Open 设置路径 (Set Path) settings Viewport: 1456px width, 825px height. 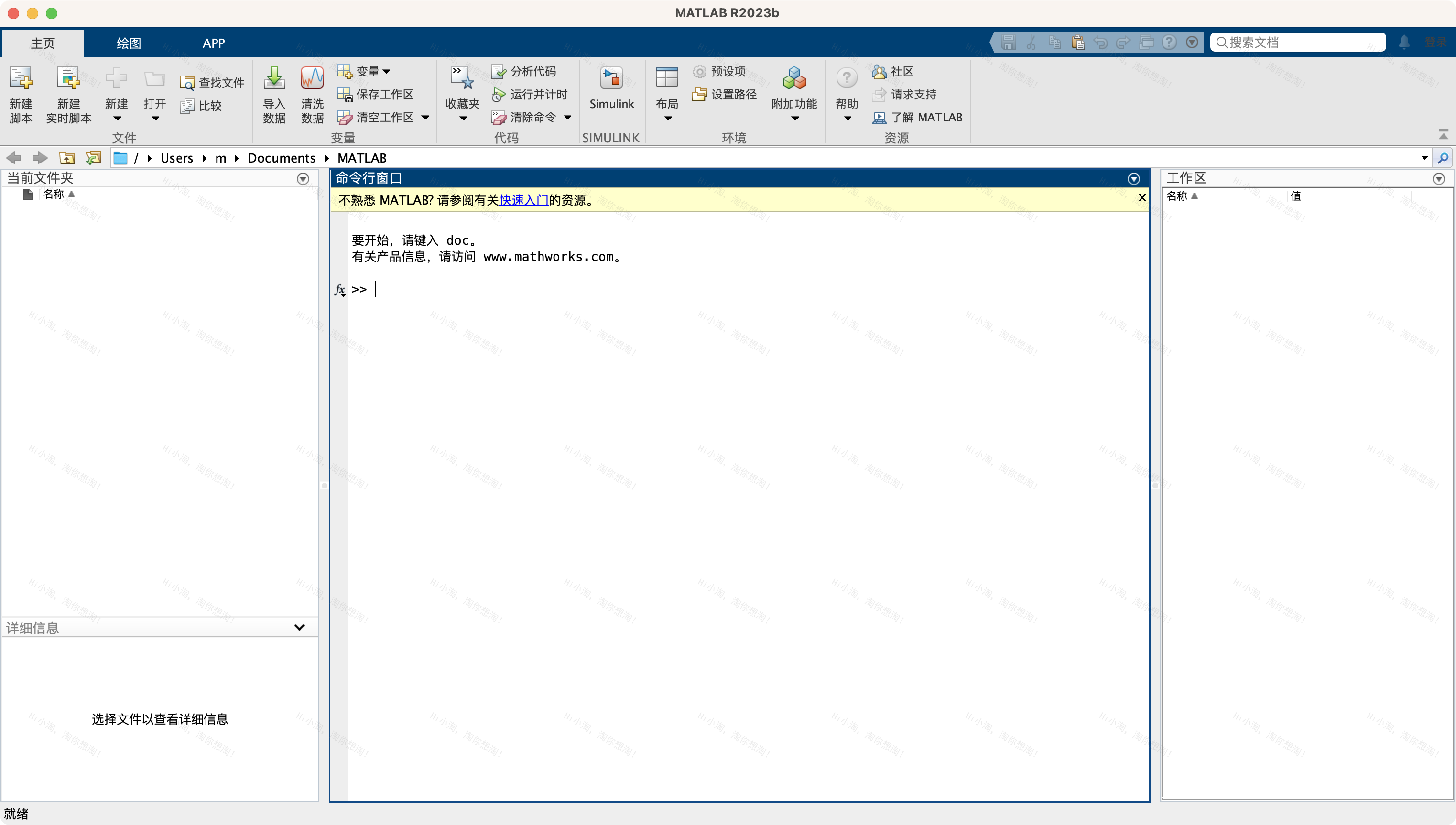pyautogui.click(x=725, y=95)
